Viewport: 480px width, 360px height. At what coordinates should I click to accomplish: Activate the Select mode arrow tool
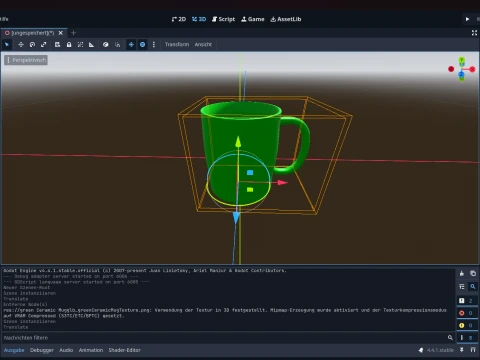[7, 44]
